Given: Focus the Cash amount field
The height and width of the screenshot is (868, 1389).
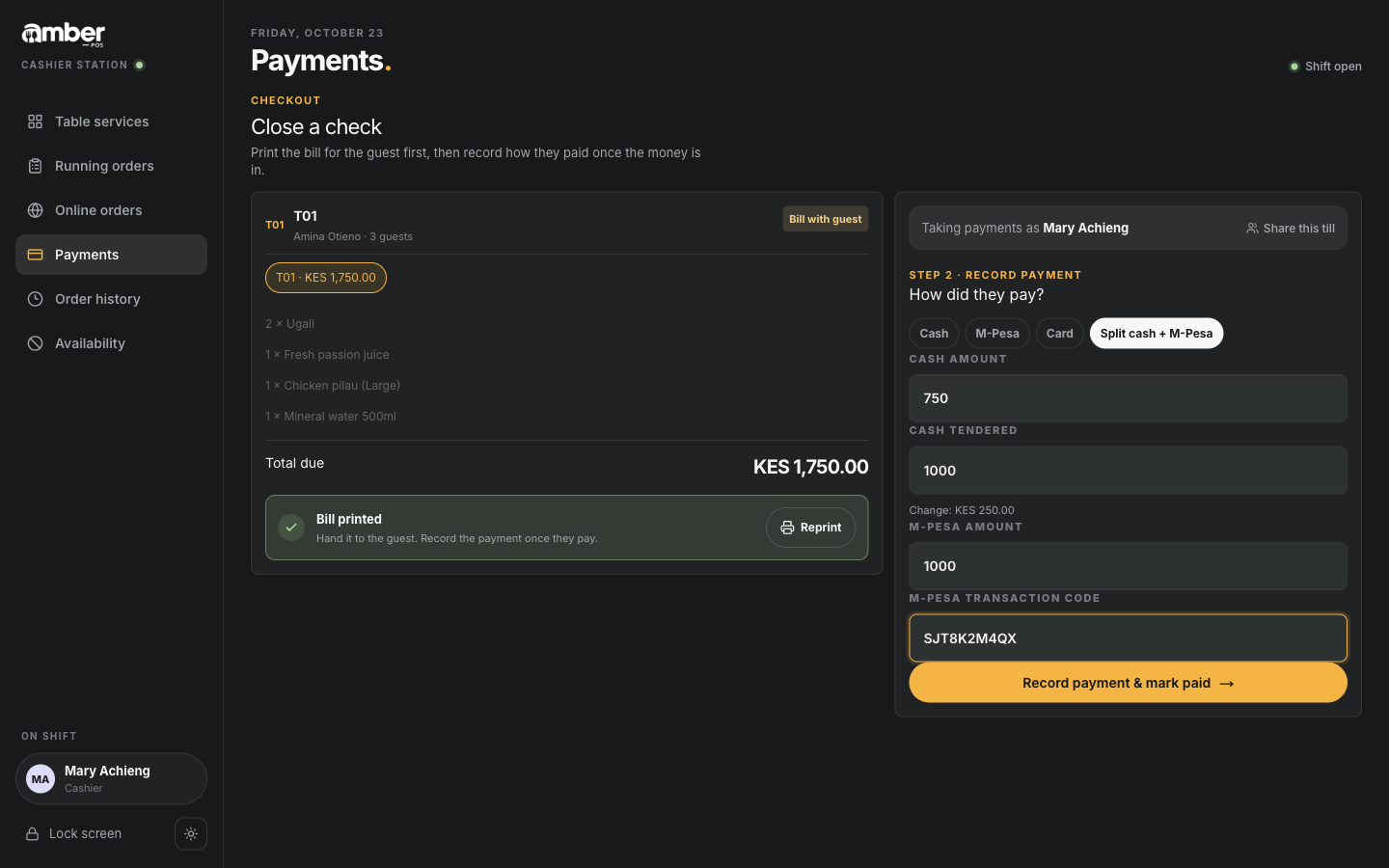Looking at the screenshot, I should tap(1128, 398).
